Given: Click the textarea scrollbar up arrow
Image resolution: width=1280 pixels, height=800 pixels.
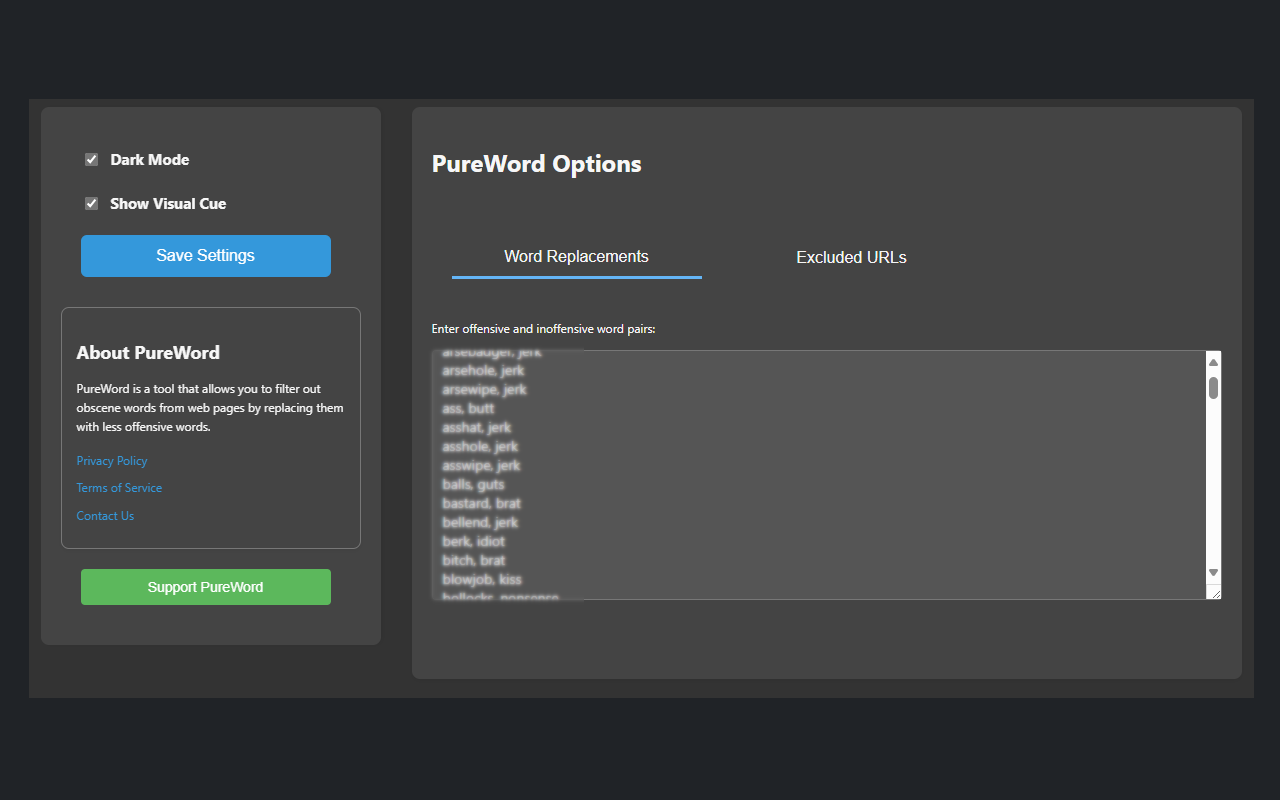Looking at the screenshot, I should click(x=1213, y=362).
